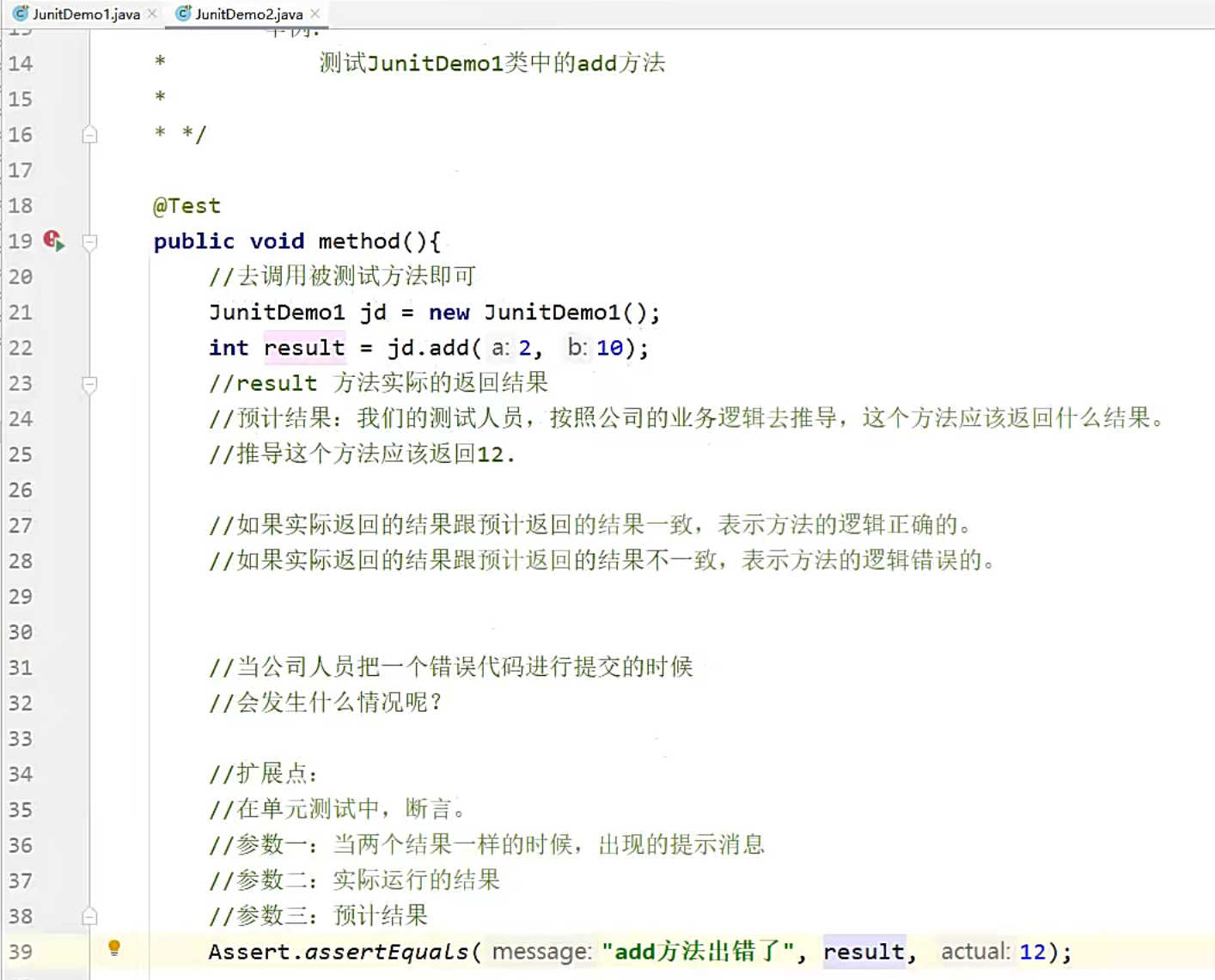
Task: Collapse the code fold marker beside line 23
Action: point(89,385)
